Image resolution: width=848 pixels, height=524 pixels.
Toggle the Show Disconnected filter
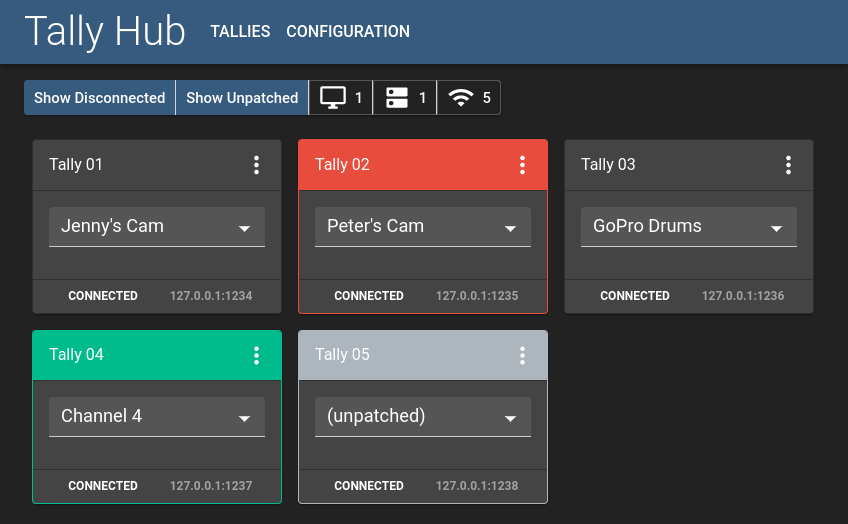[x=99, y=98]
